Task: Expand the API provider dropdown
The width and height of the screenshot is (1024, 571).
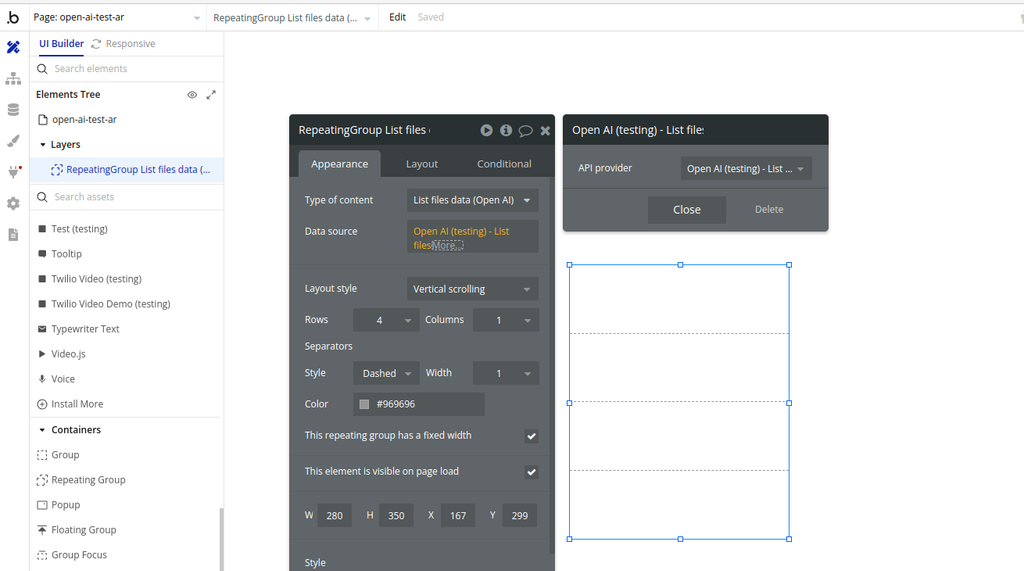Action: click(745, 169)
